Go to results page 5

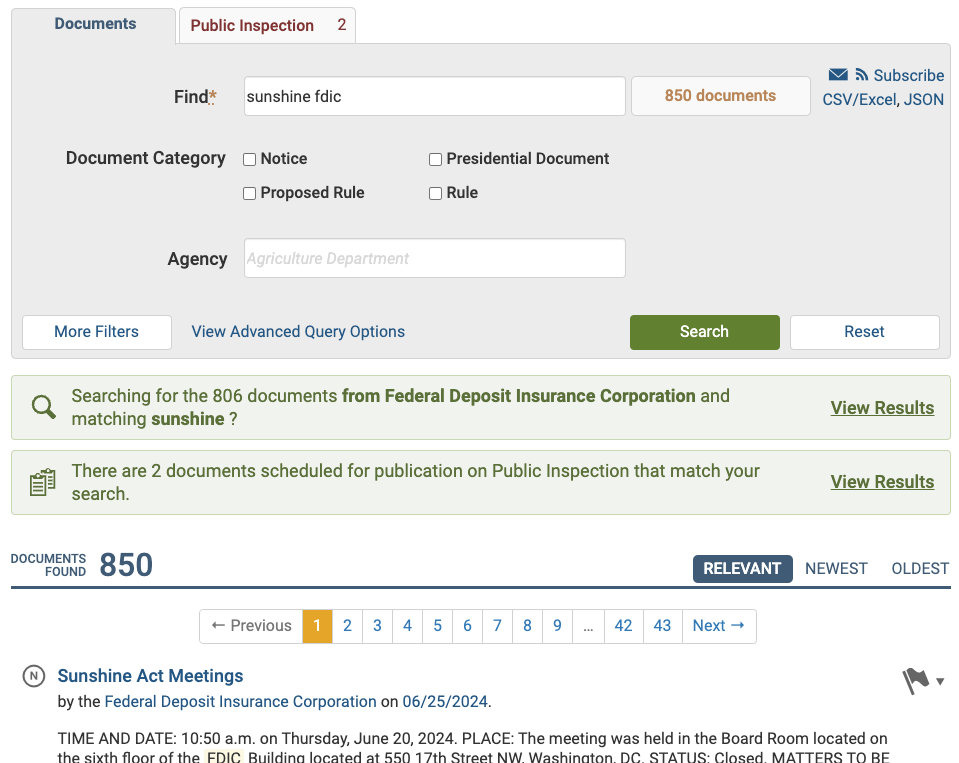(437, 626)
